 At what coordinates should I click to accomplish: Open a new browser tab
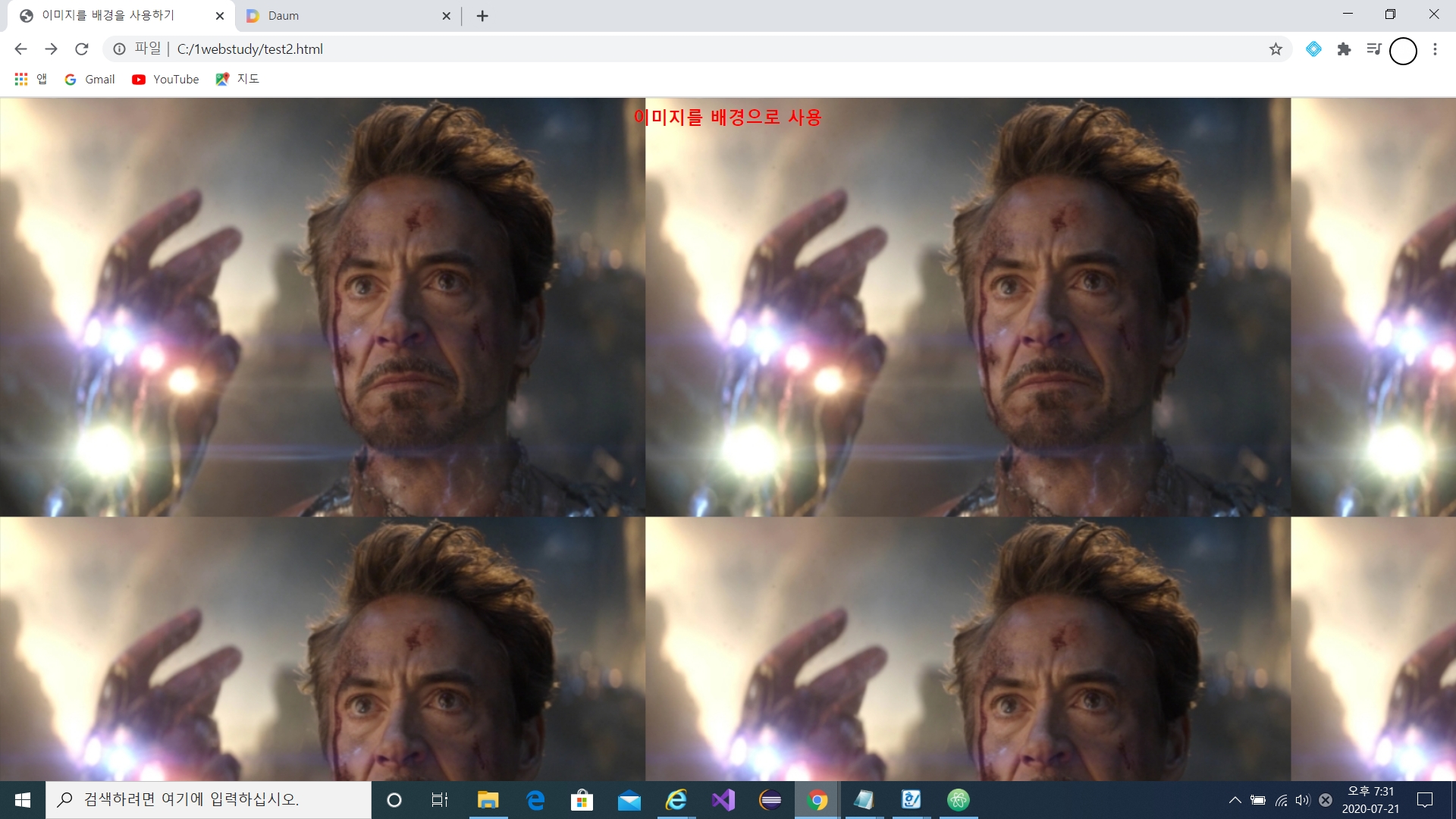(482, 16)
